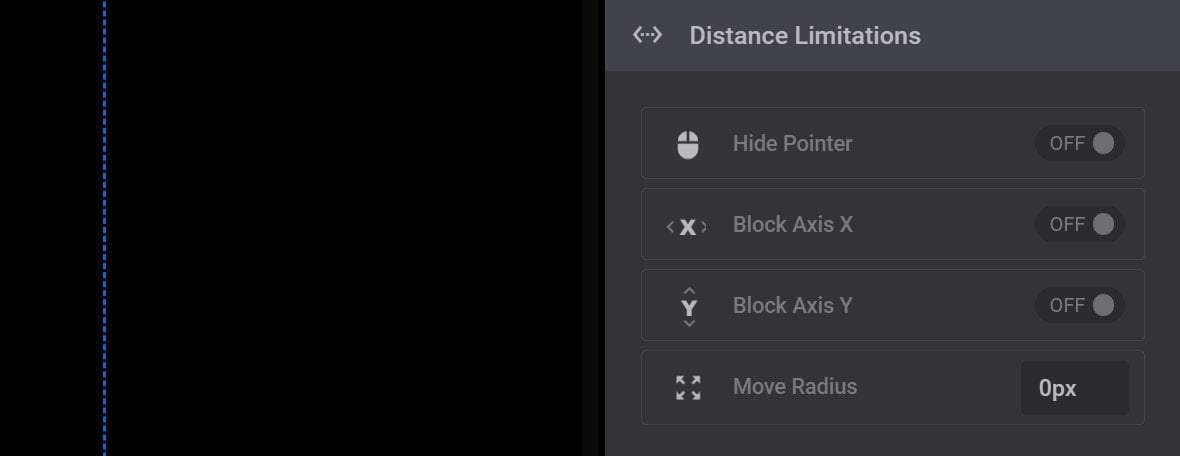Select the Hide Pointer label

click(792, 144)
